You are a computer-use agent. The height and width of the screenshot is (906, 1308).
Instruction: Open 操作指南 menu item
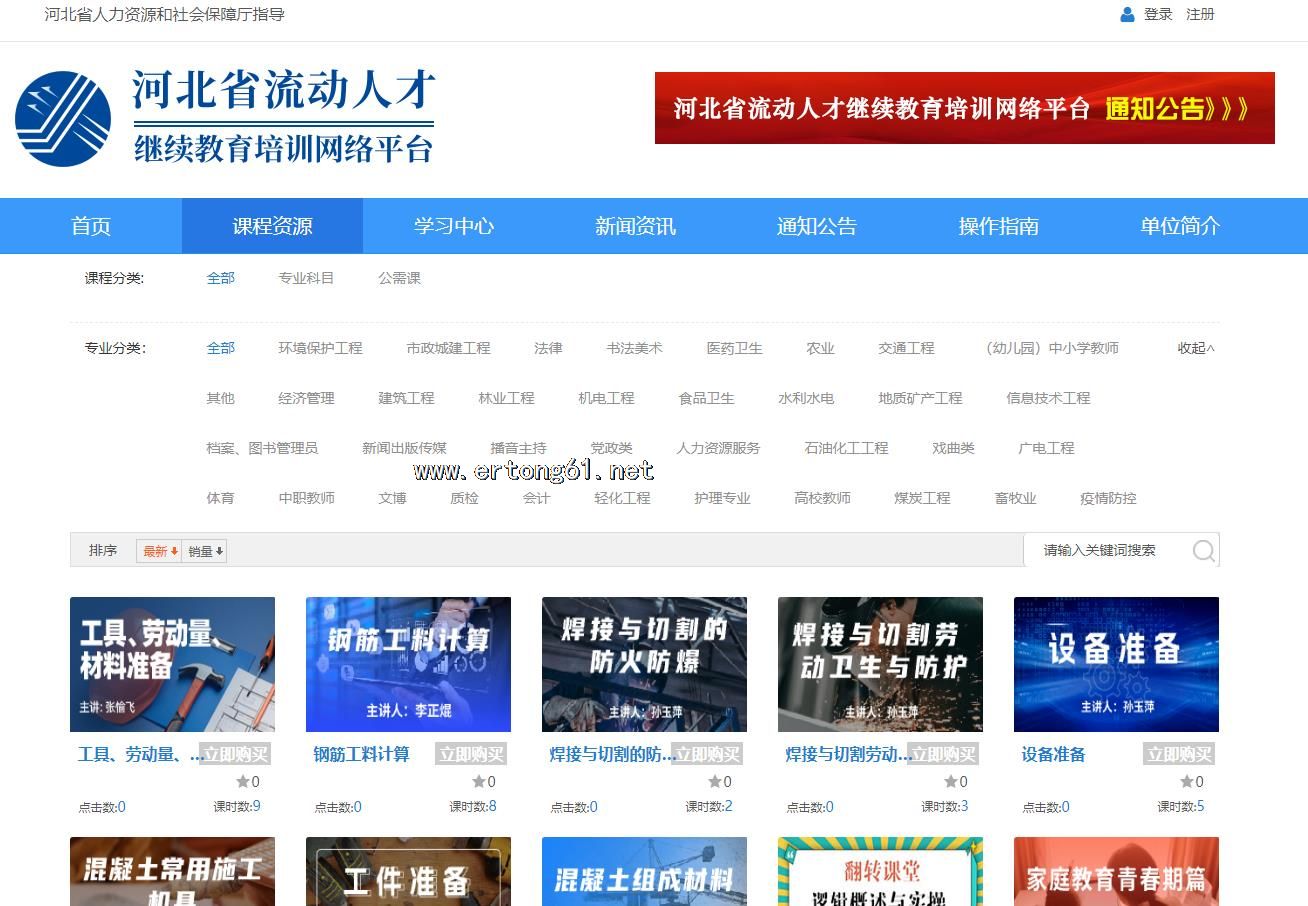pyautogui.click(x=998, y=226)
